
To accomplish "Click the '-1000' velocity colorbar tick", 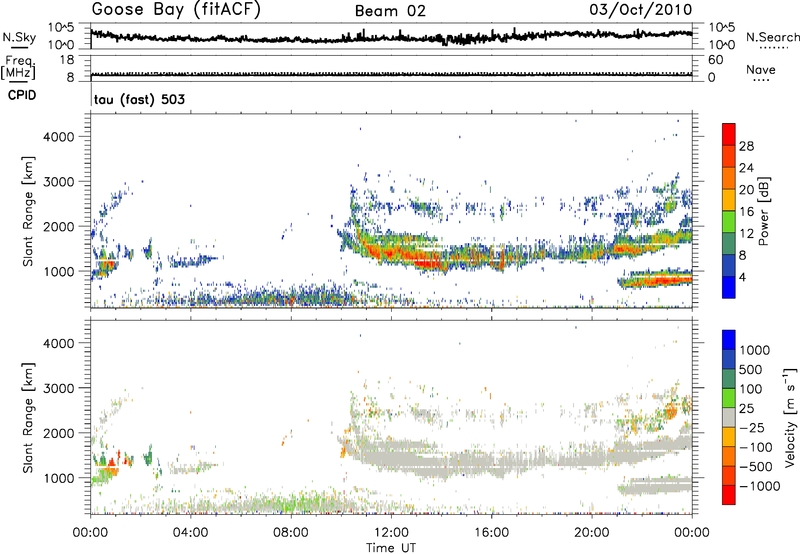I will [760, 486].
